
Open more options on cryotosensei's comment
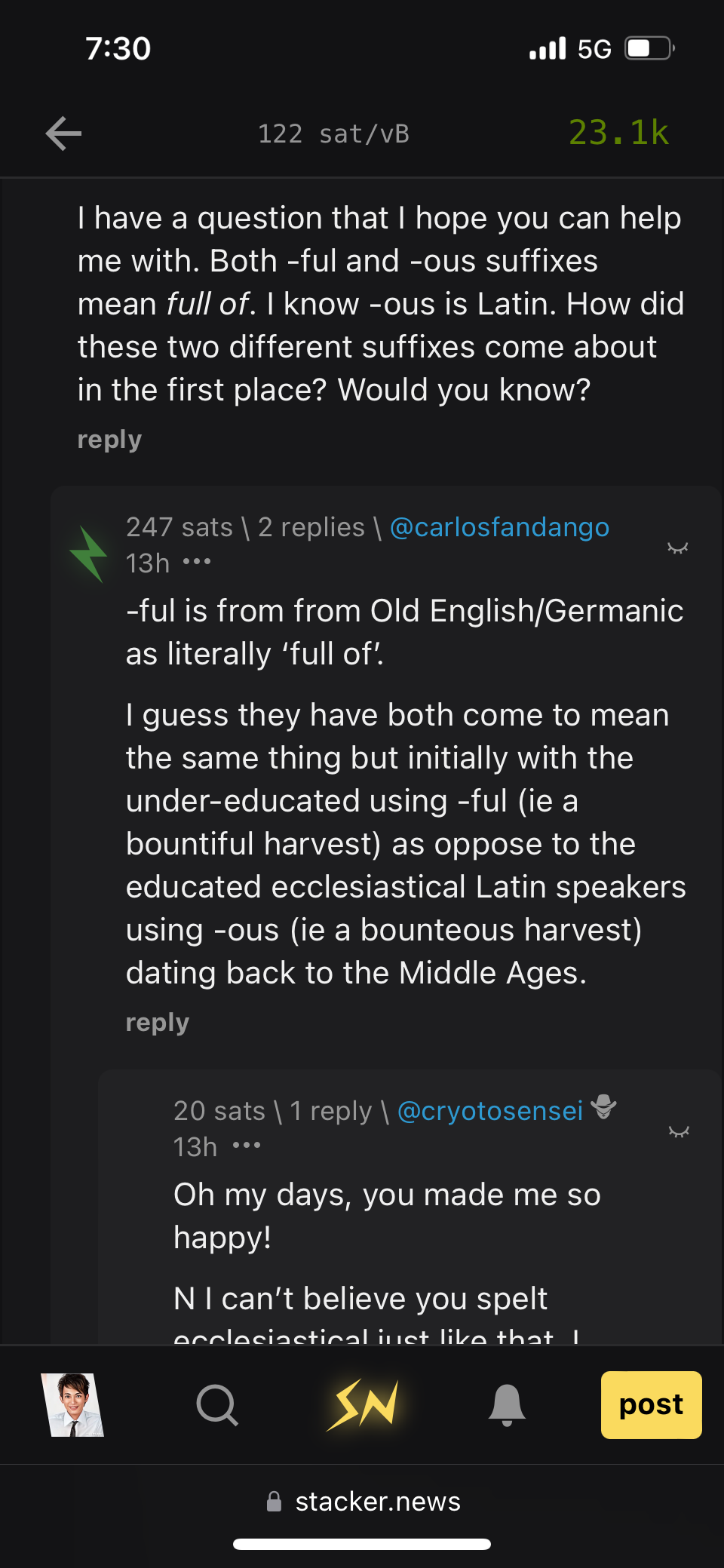(247, 1146)
